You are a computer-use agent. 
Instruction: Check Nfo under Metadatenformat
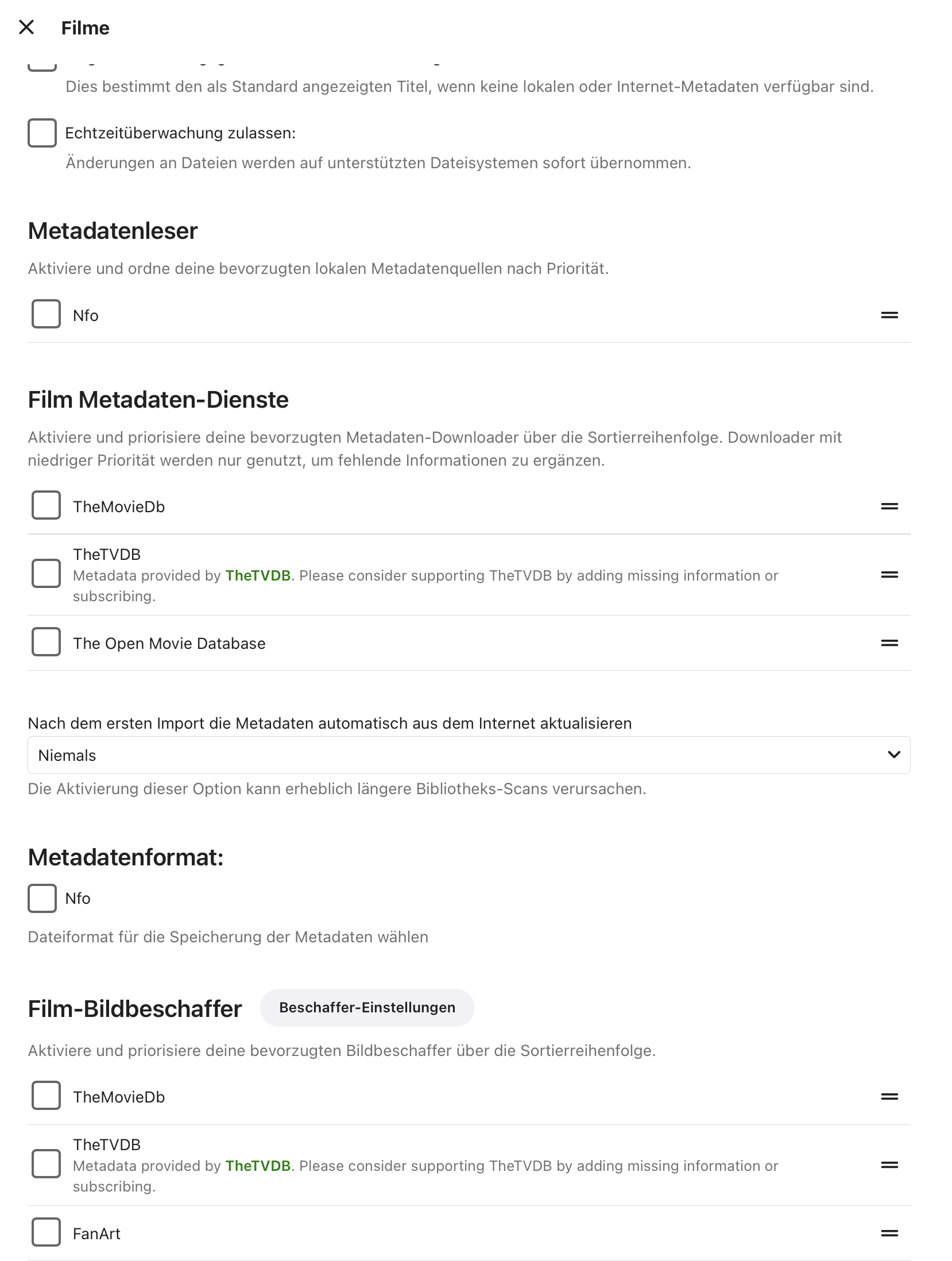[42, 899]
